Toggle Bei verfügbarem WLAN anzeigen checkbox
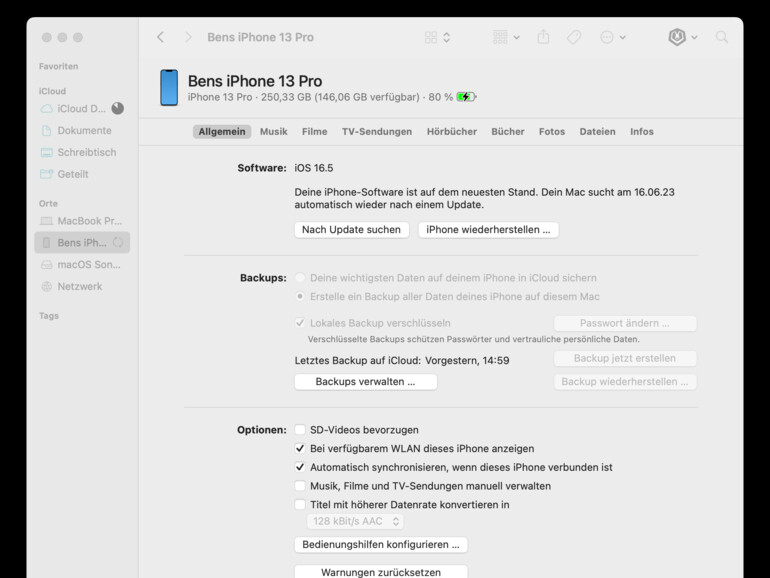This screenshot has width=770, height=578. [x=300, y=448]
